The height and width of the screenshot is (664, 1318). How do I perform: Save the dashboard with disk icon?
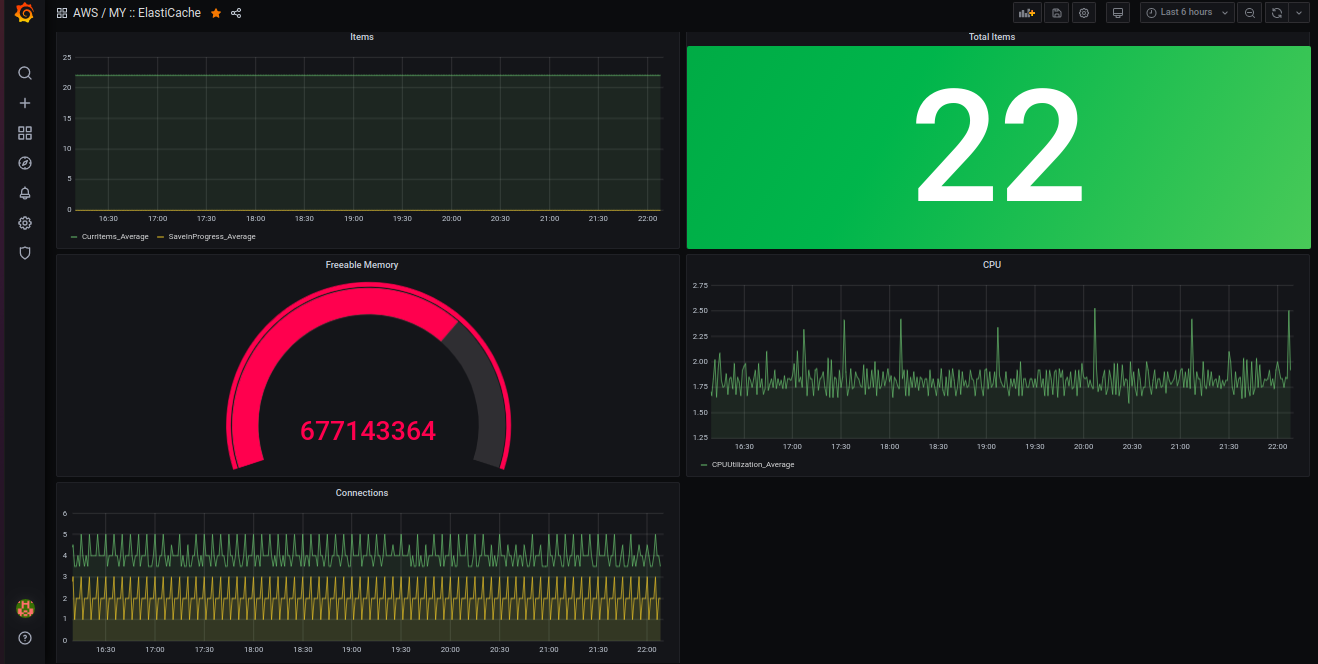point(1056,13)
